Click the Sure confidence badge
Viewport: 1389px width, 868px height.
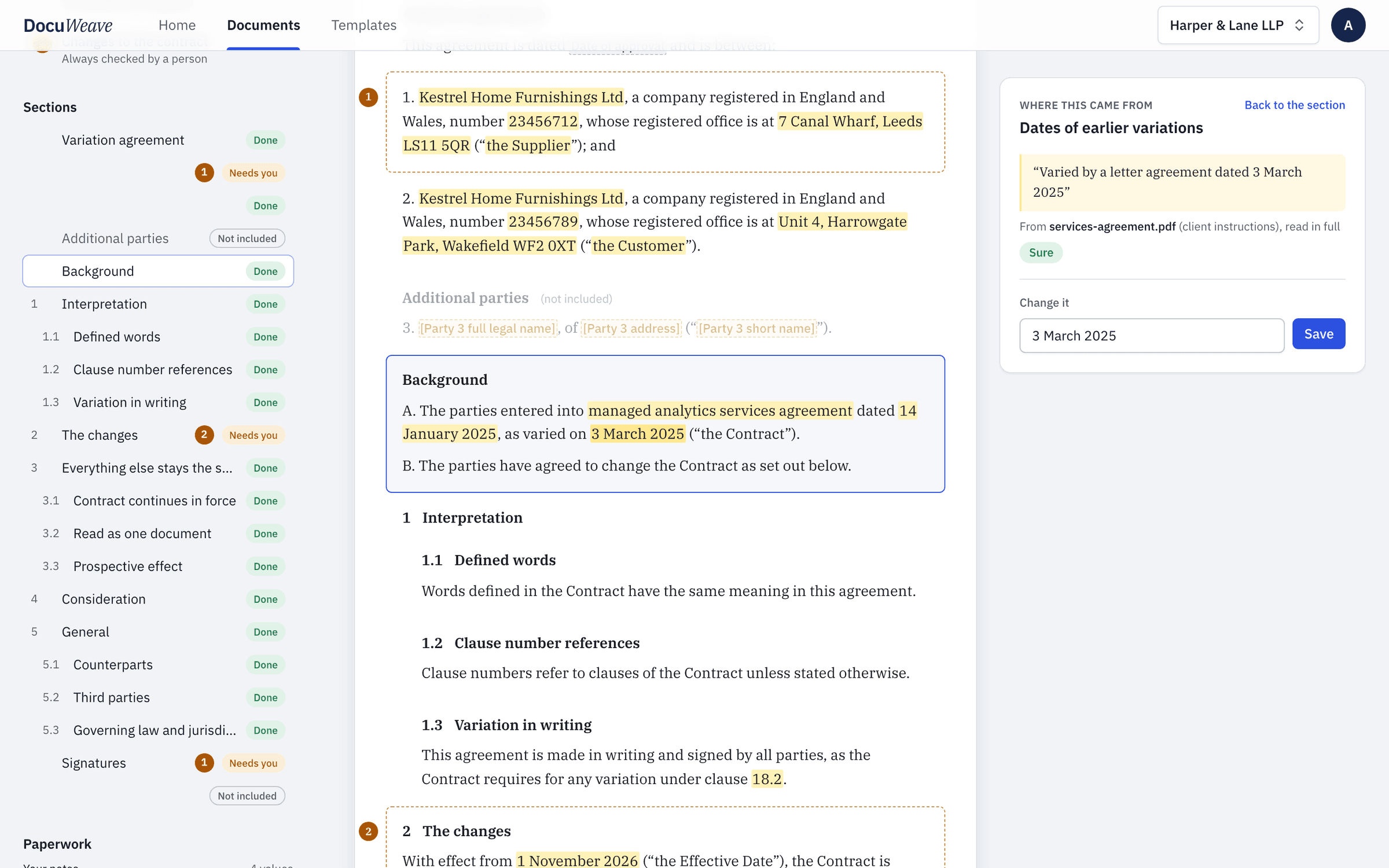1041,252
